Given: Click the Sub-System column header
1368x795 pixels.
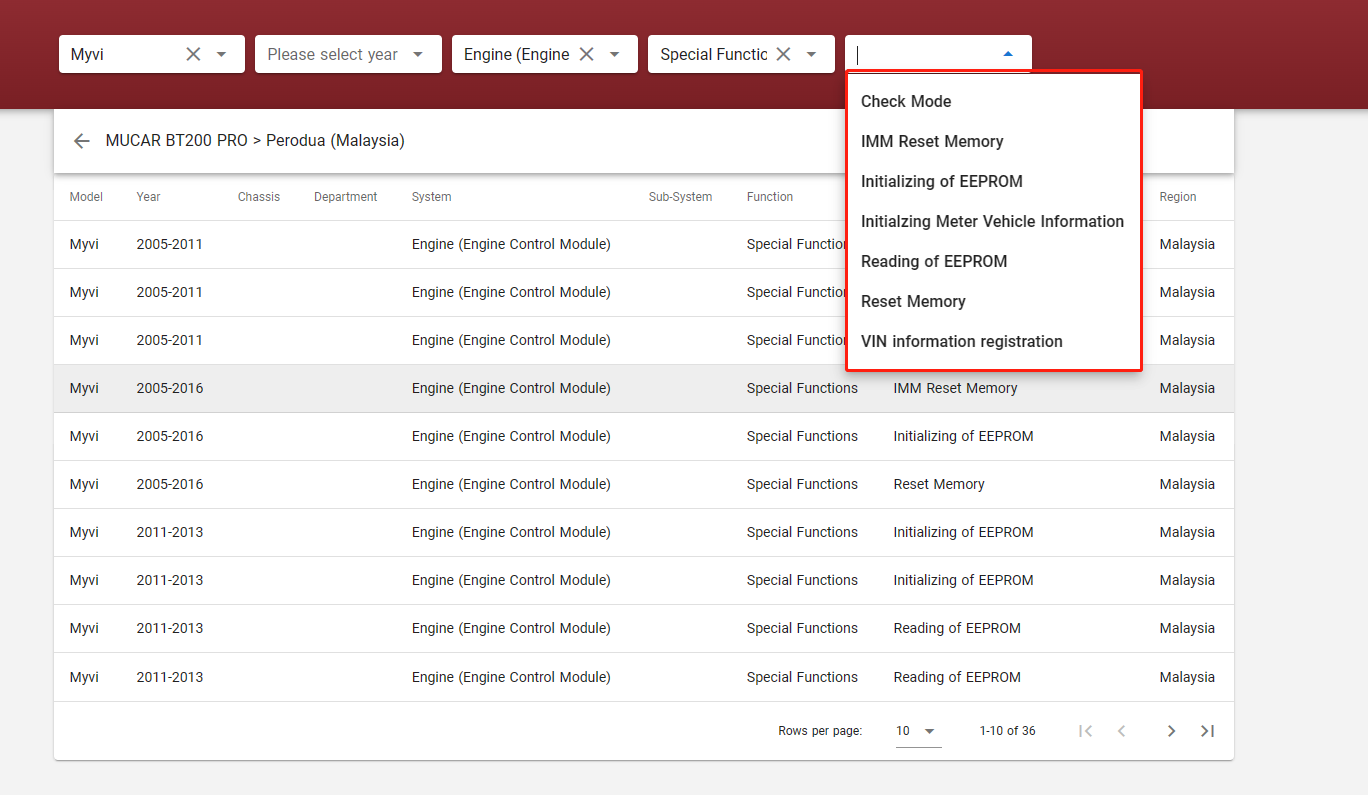Looking at the screenshot, I should (680, 197).
